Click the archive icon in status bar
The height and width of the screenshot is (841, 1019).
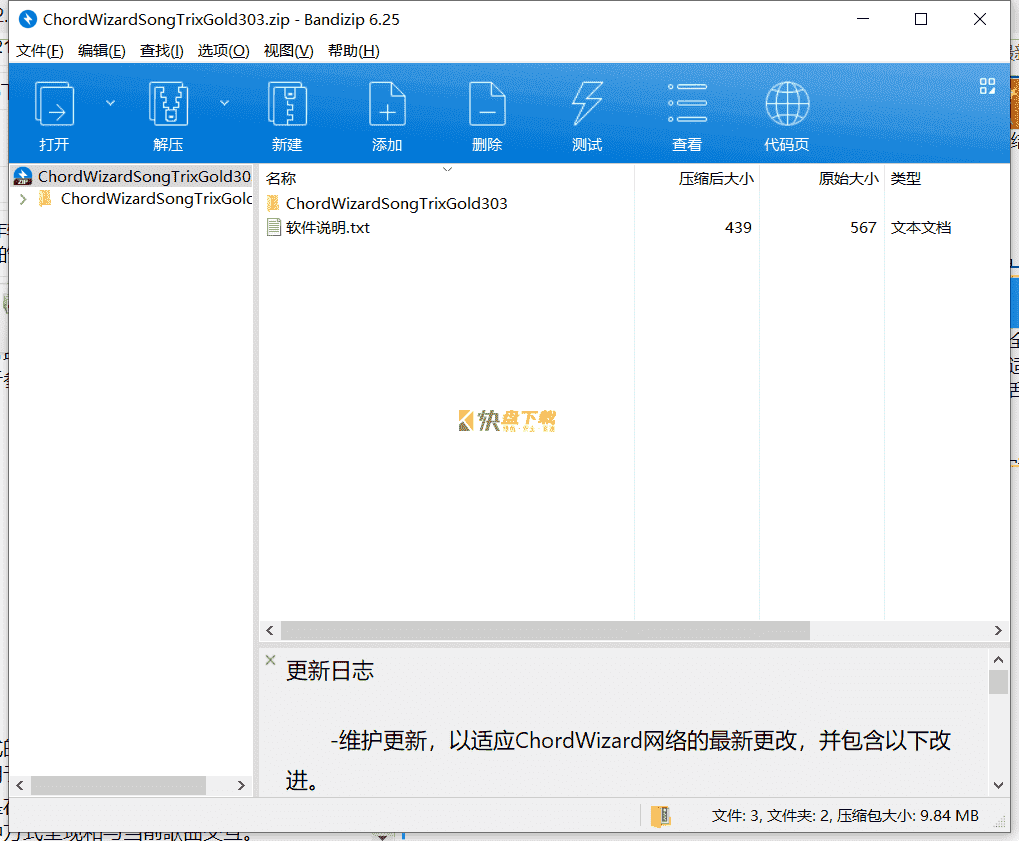(661, 816)
